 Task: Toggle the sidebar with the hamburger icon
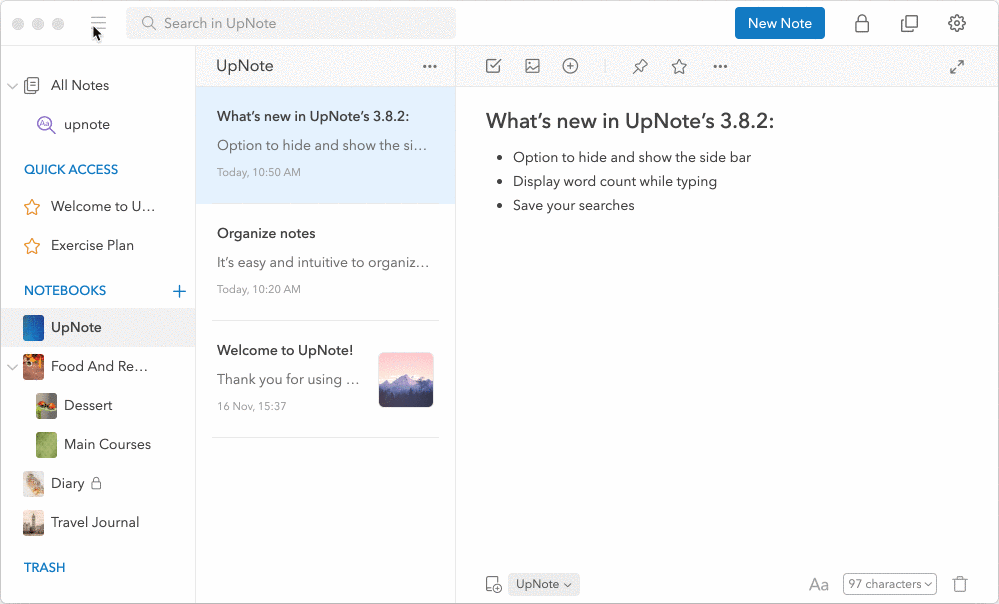point(97,22)
